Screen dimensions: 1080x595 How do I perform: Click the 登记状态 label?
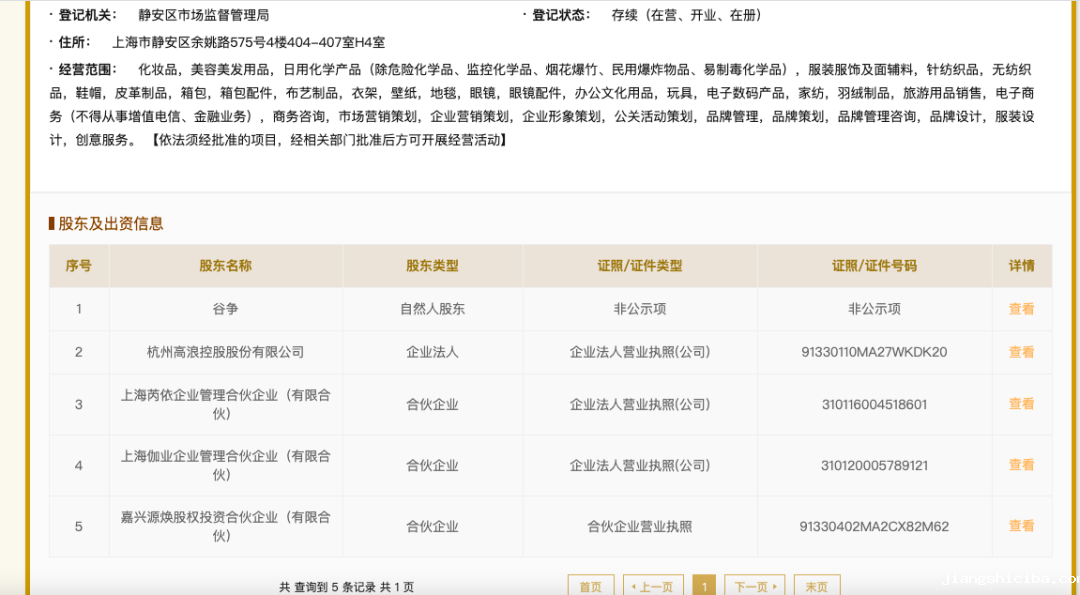[x=561, y=15]
